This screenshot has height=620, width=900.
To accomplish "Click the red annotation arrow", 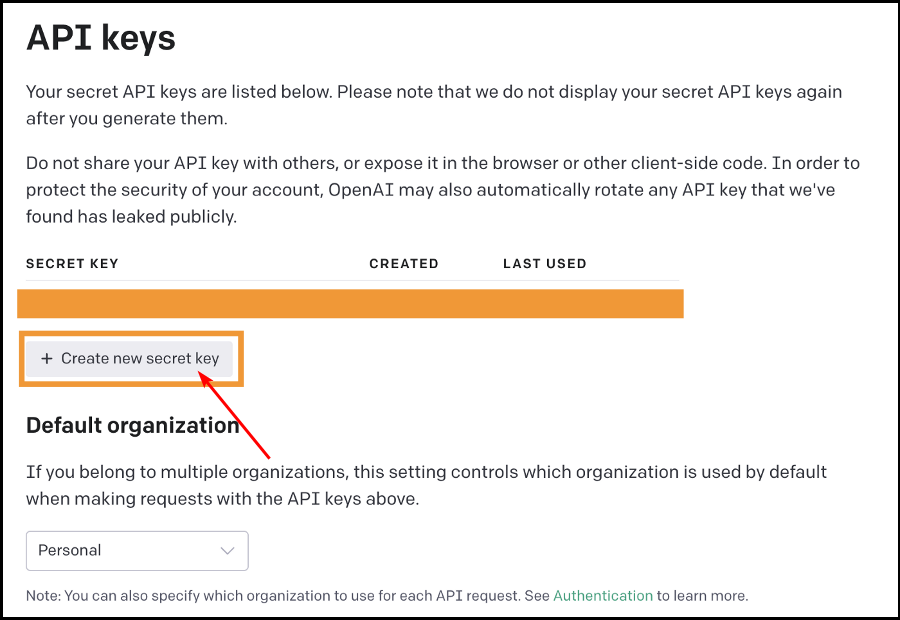I will (234, 415).
